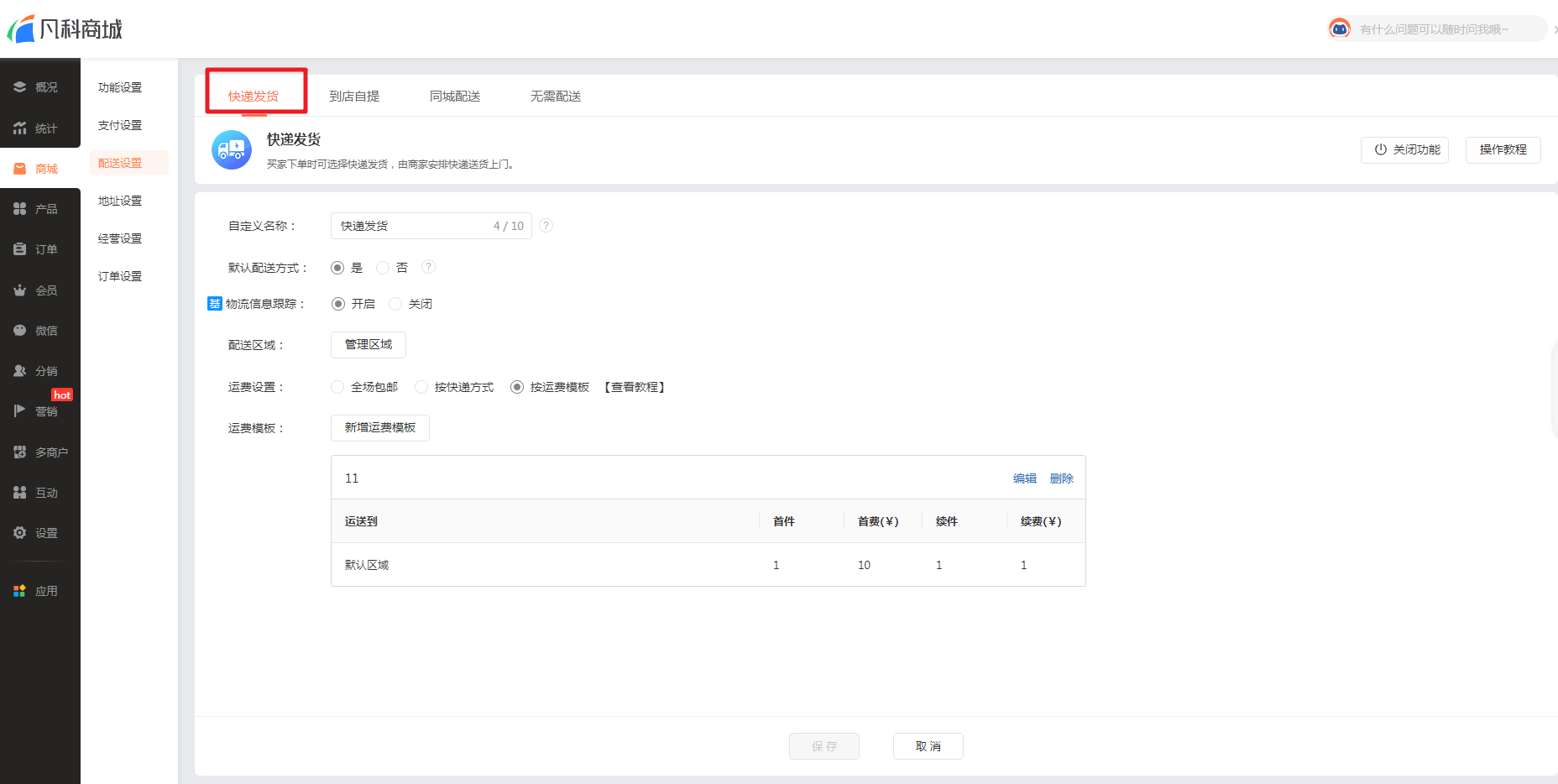1558x784 pixels.
Task: Open 经营设置 in the submenu
Action: pos(120,238)
